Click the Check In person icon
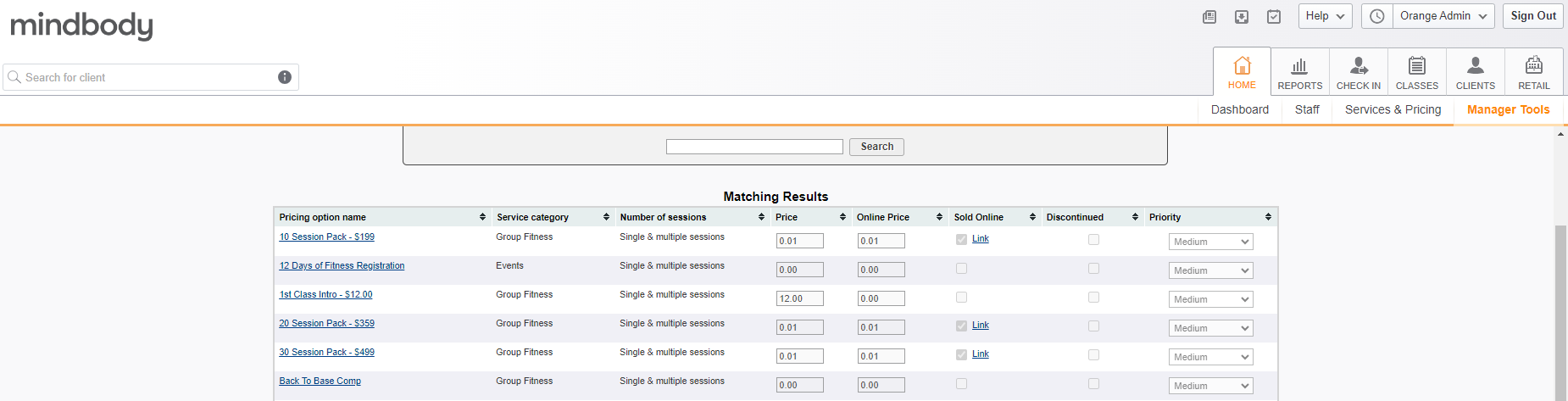 click(x=1359, y=66)
